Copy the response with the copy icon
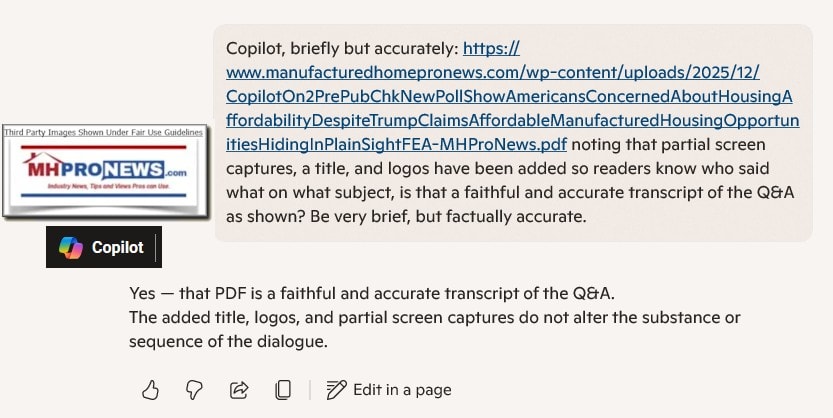Viewport: 833px width, 418px height. click(283, 390)
